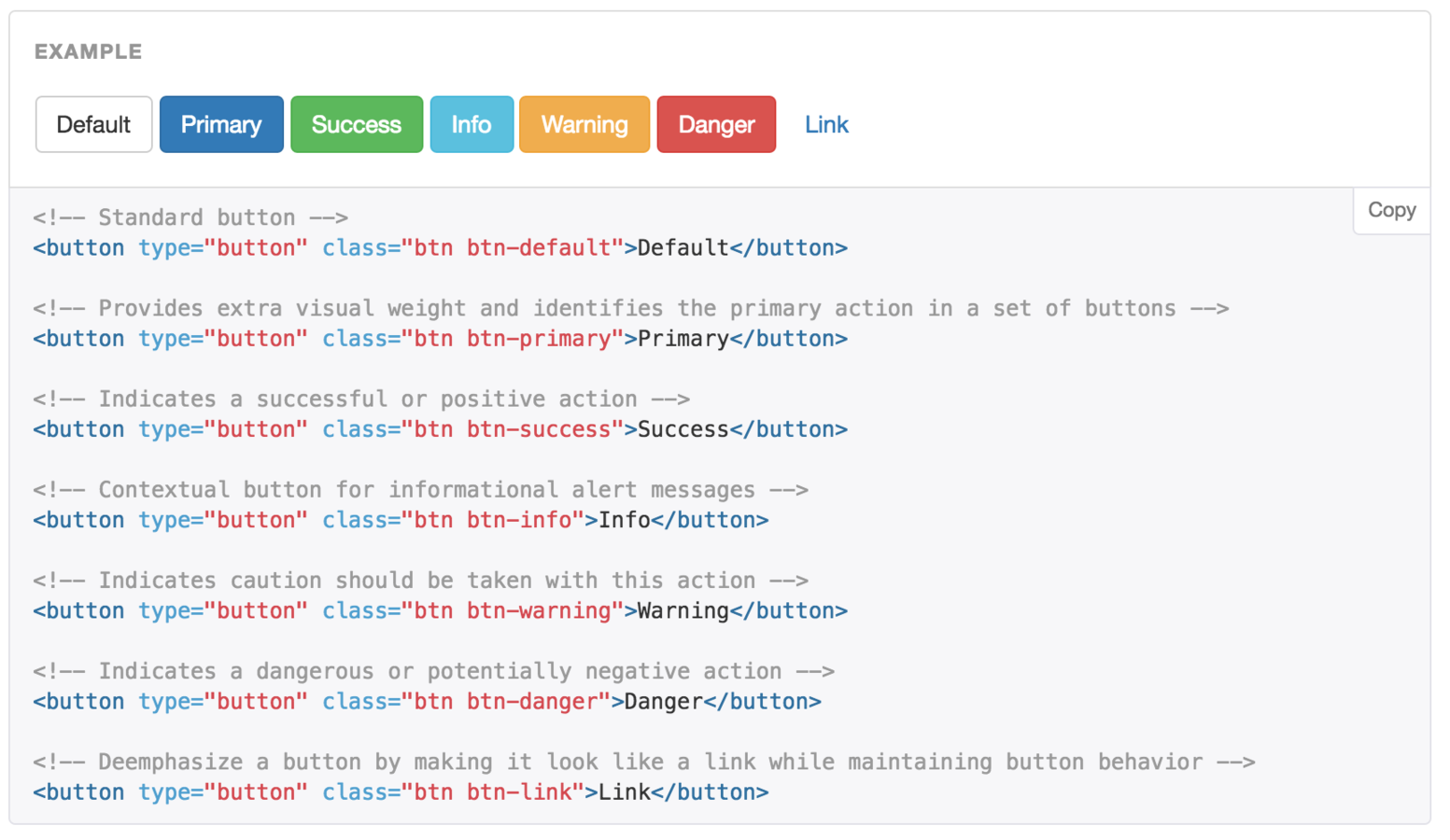This screenshot has height=840, width=1450.
Task: Click the 'Deemphasize a button' comment line
Action: pos(643,761)
